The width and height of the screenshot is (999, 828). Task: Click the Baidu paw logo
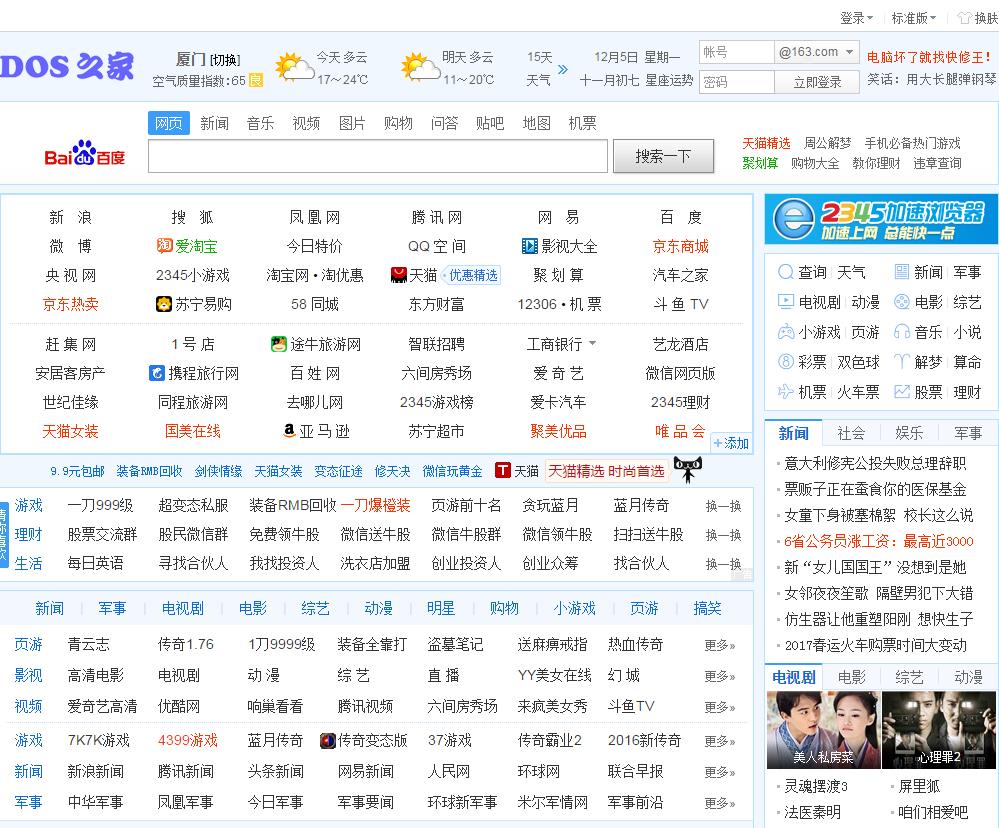point(84,153)
